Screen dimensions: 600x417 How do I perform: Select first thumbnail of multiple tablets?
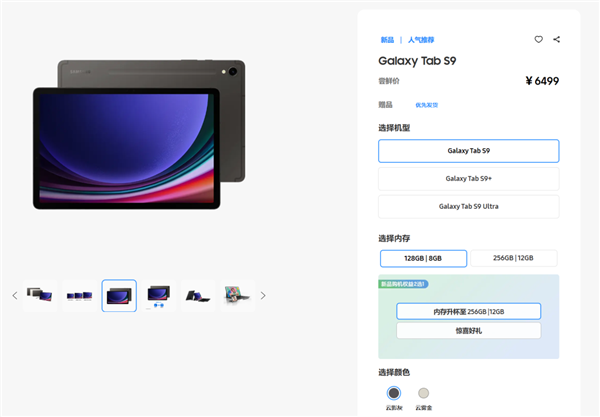coord(40,295)
